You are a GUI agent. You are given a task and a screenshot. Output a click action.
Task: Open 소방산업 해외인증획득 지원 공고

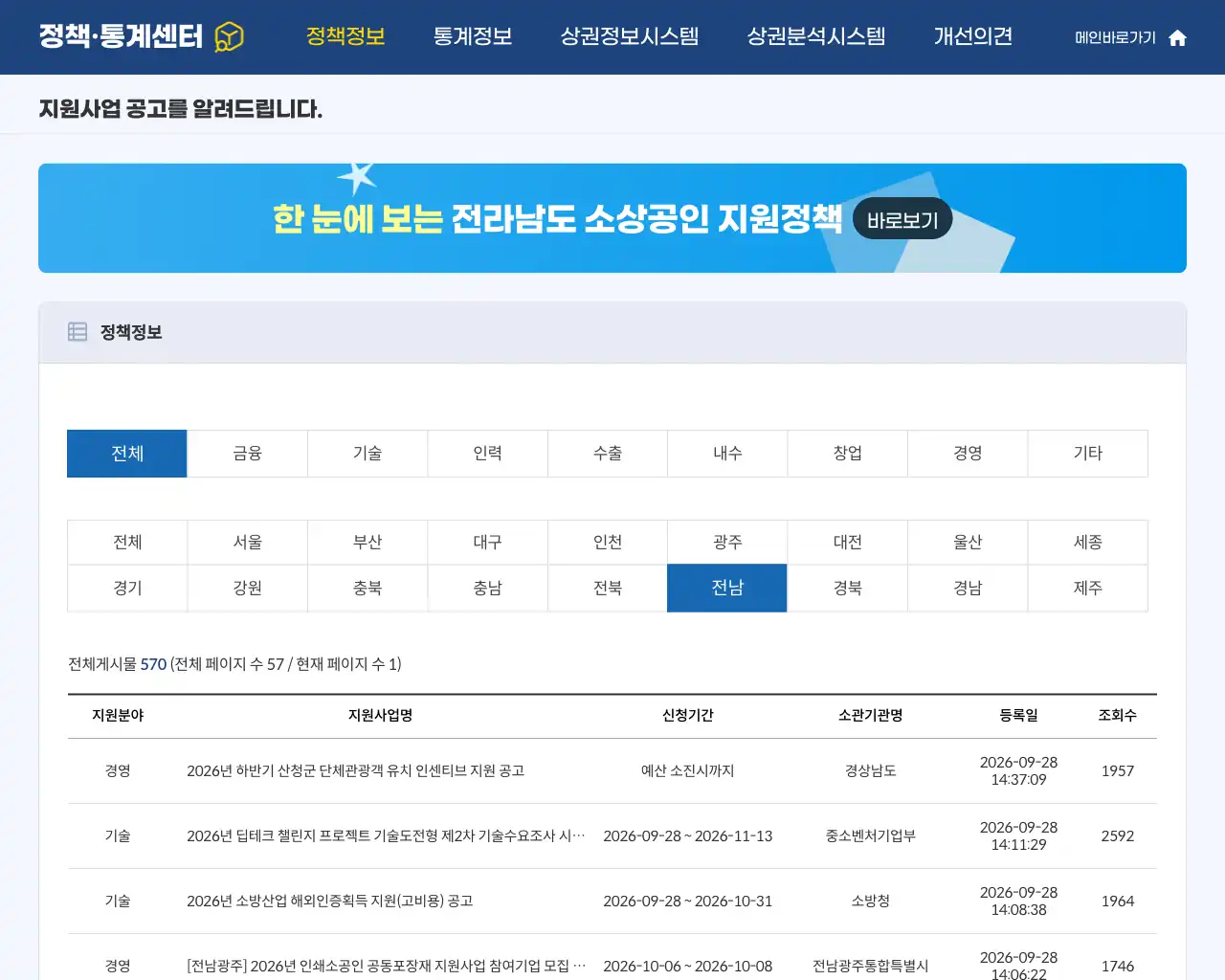tap(330, 902)
